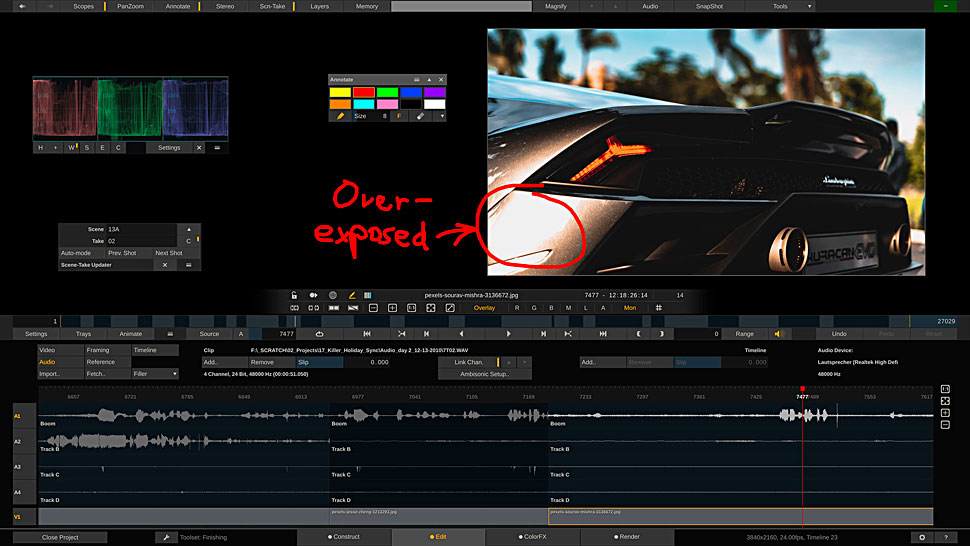Viewport: 970px width, 546px height.
Task: Open the wrench toolset icon
Action: tap(166, 537)
